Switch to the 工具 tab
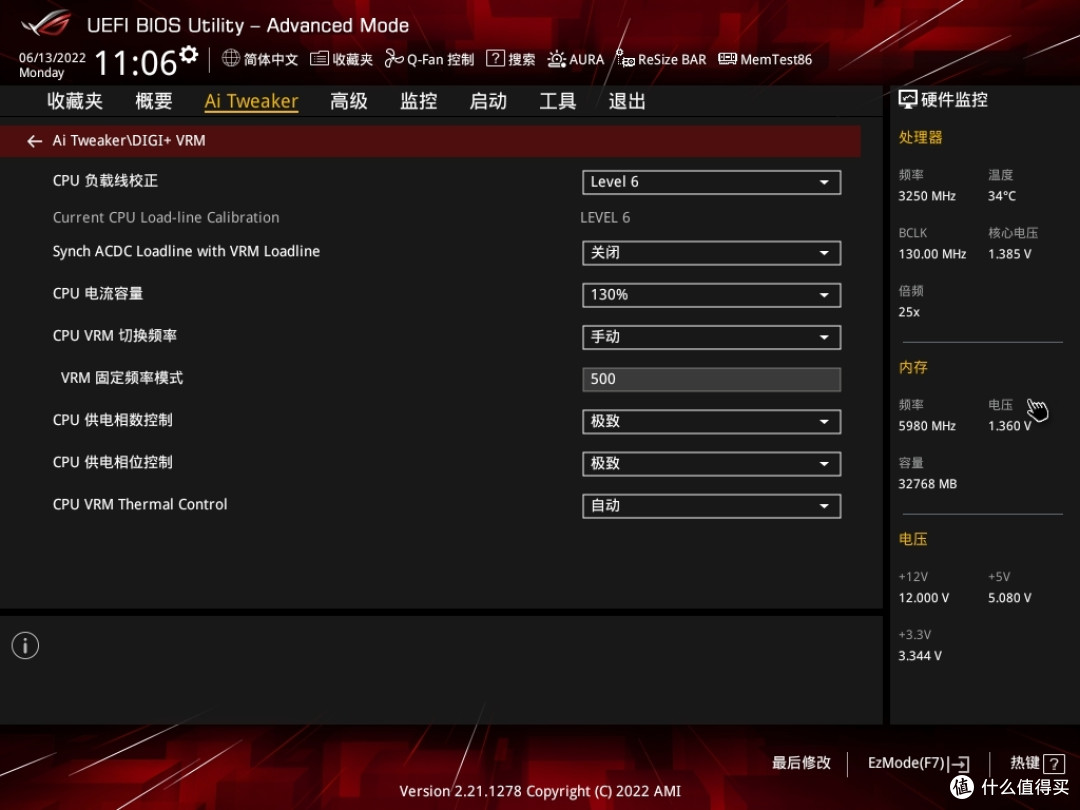1080x810 pixels. pyautogui.click(x=558, y=101)
